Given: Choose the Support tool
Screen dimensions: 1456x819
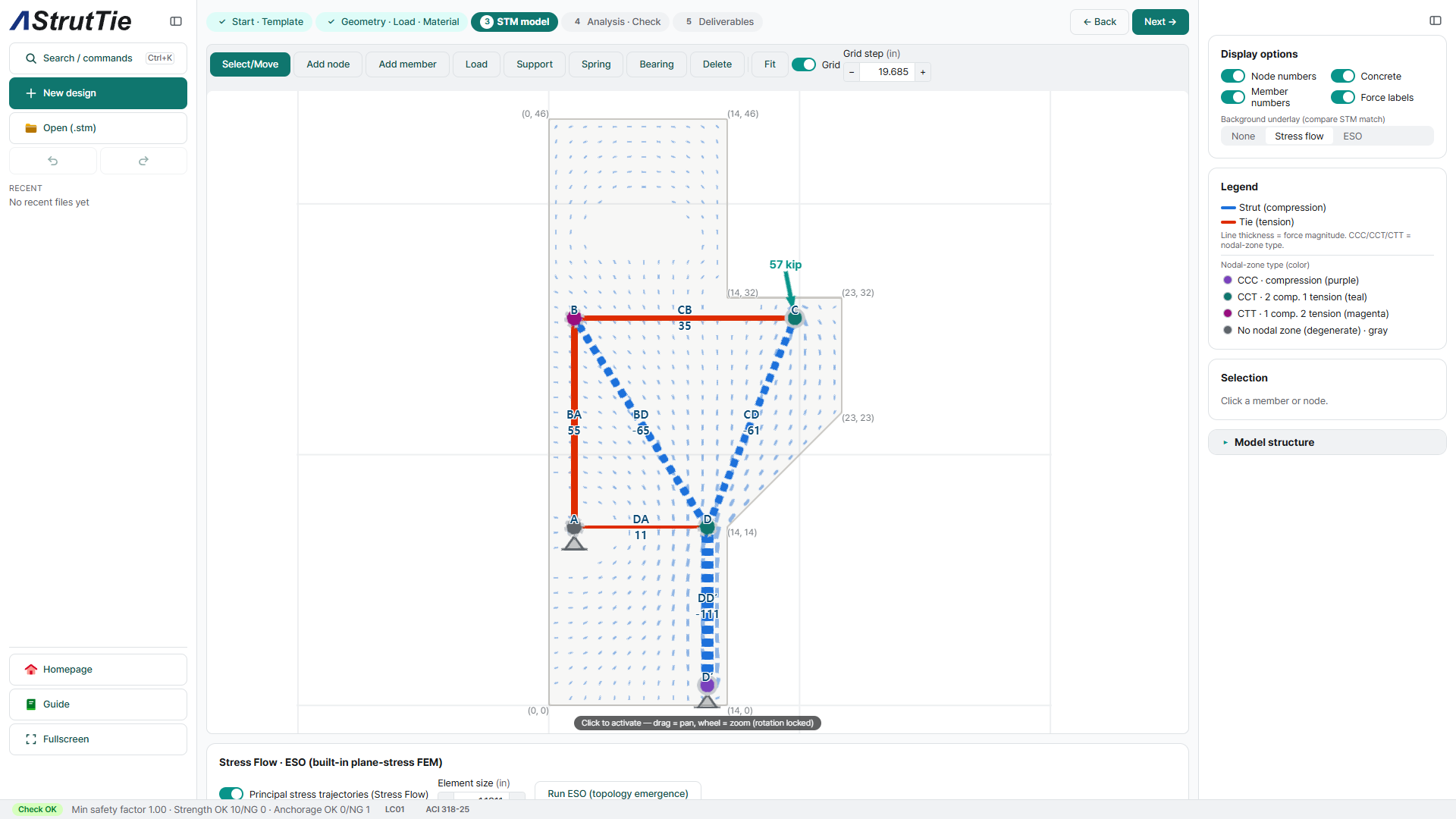Looking at the screenshot, I should pos(535,64).
